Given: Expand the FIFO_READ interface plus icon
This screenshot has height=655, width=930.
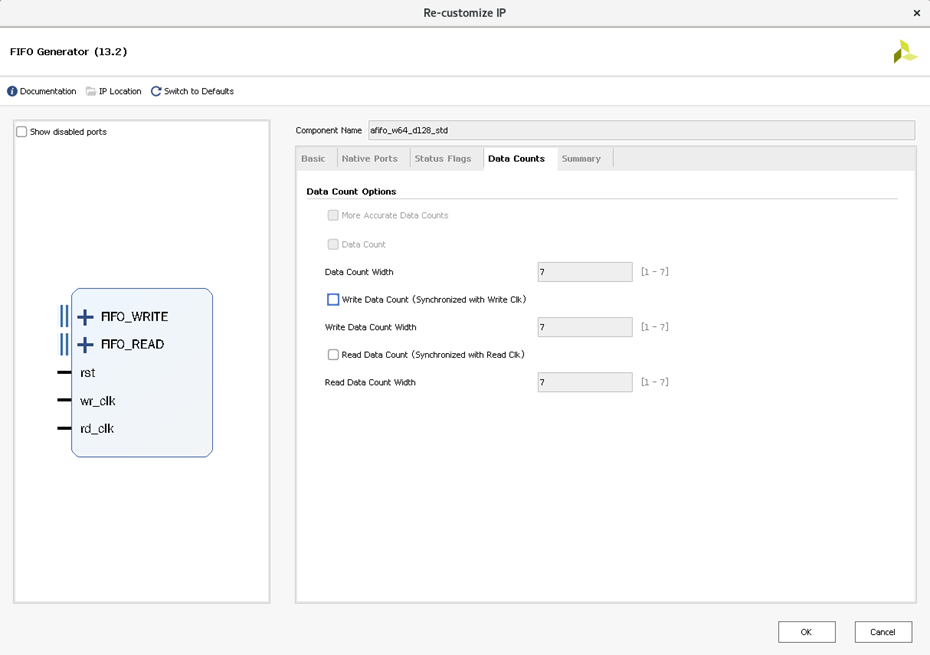Looking at the screenshot, I should click(x=85, y=345).
